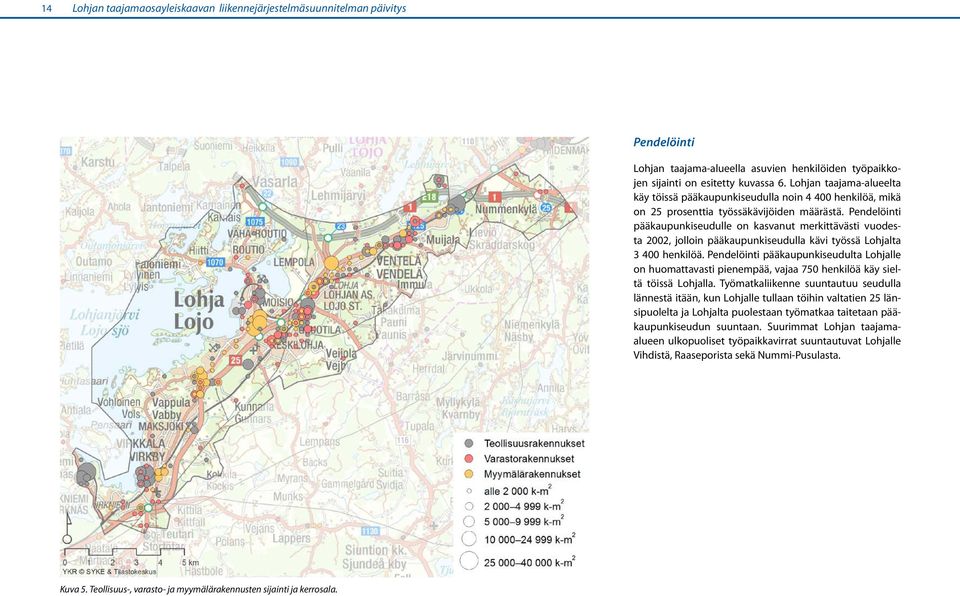Viewport: 960px width, 596px height.
Task: Click the 1130 road shield near Lappers
Action: (370, 531)
